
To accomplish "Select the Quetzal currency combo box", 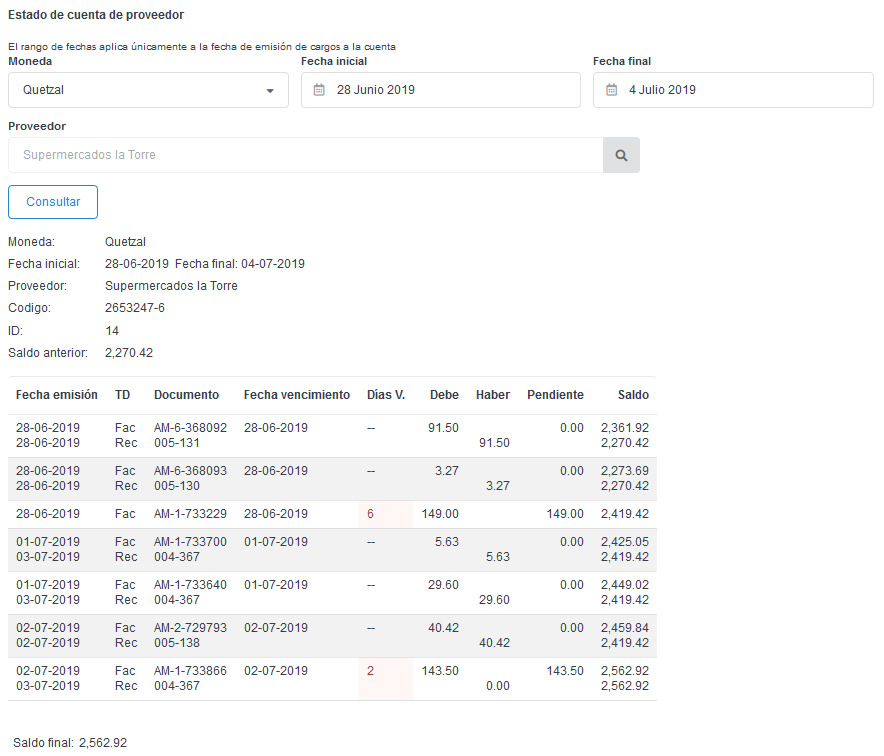I will point(148,90).
